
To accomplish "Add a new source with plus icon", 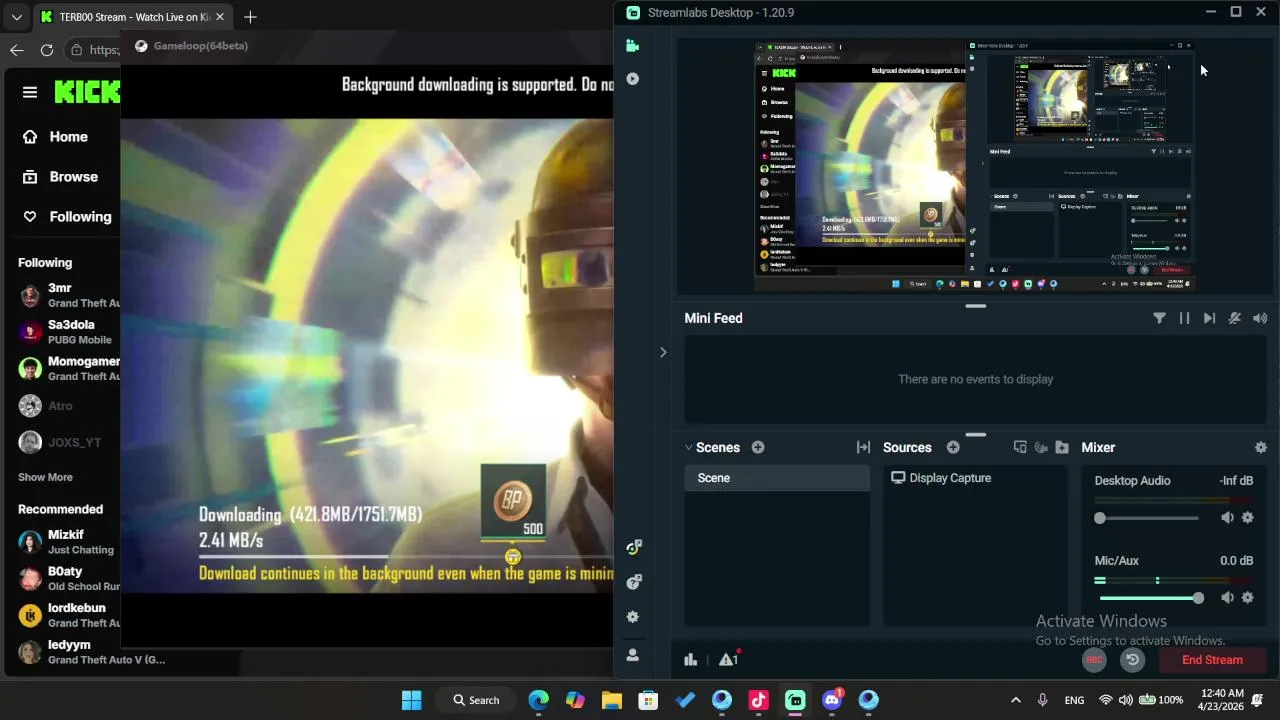I will coord(953,447).
